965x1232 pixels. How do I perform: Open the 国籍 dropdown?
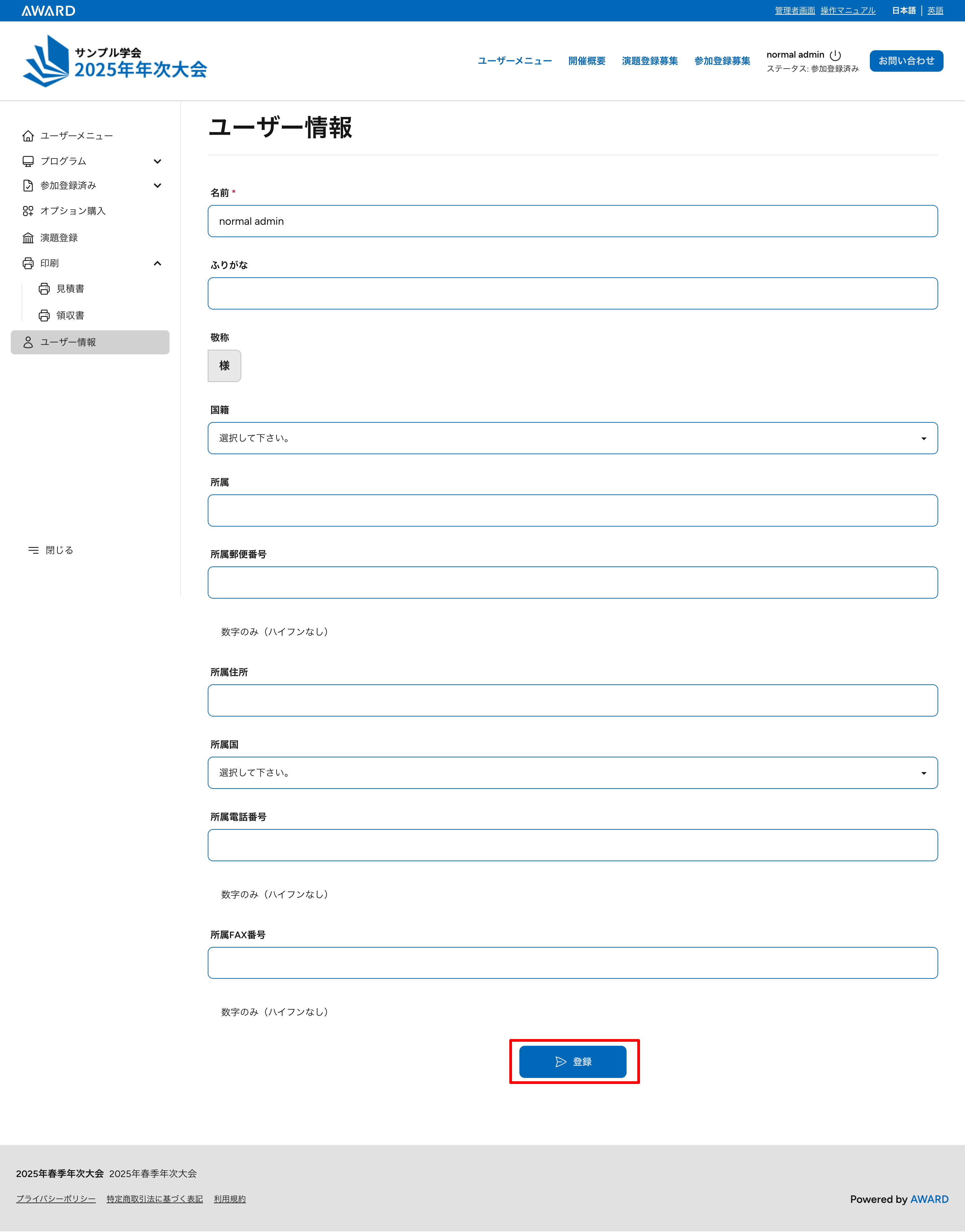572,438
